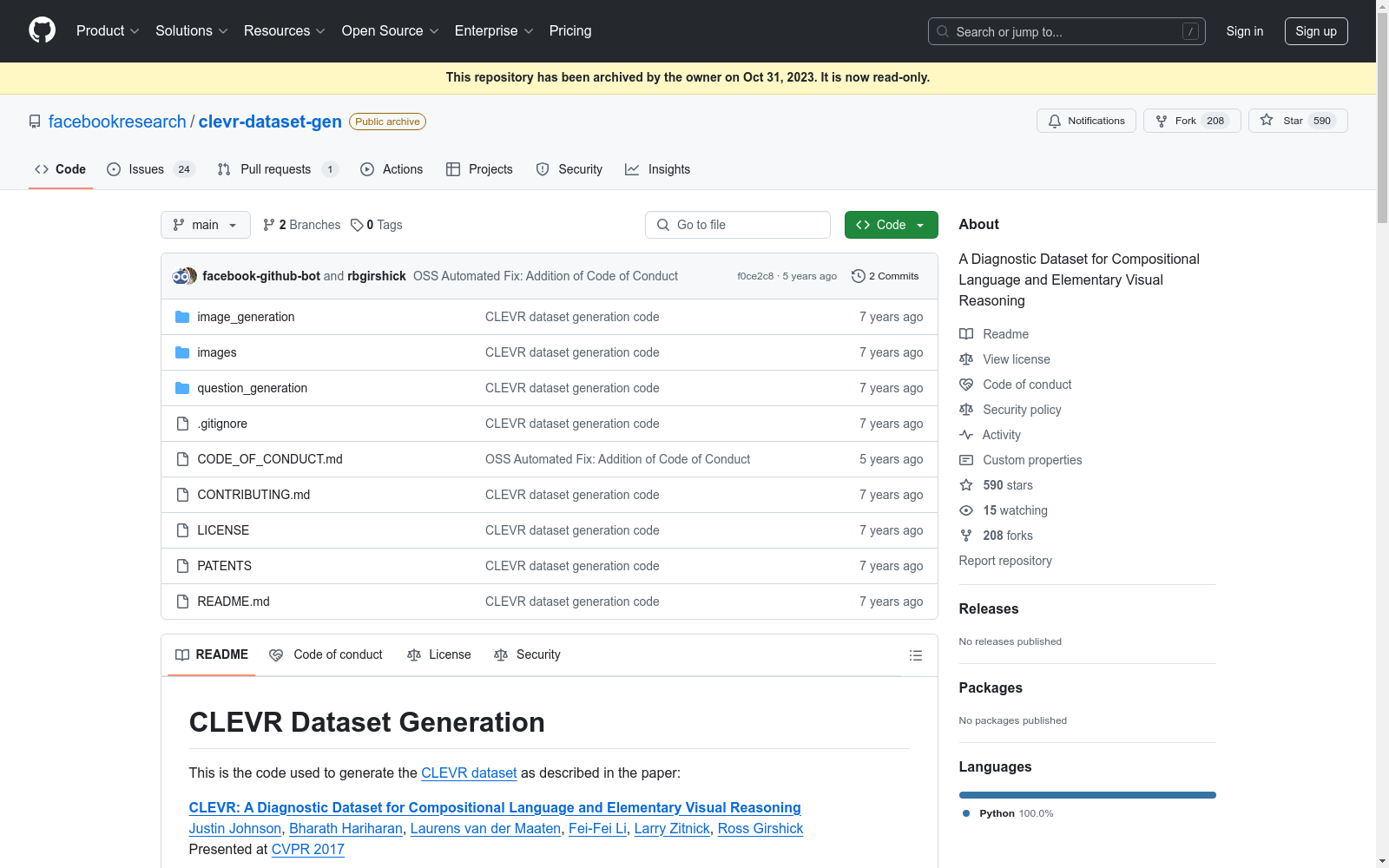1389x868 pixels.
Task: Click the f0ce2c8 commit hash
Action: click(755, 276)
